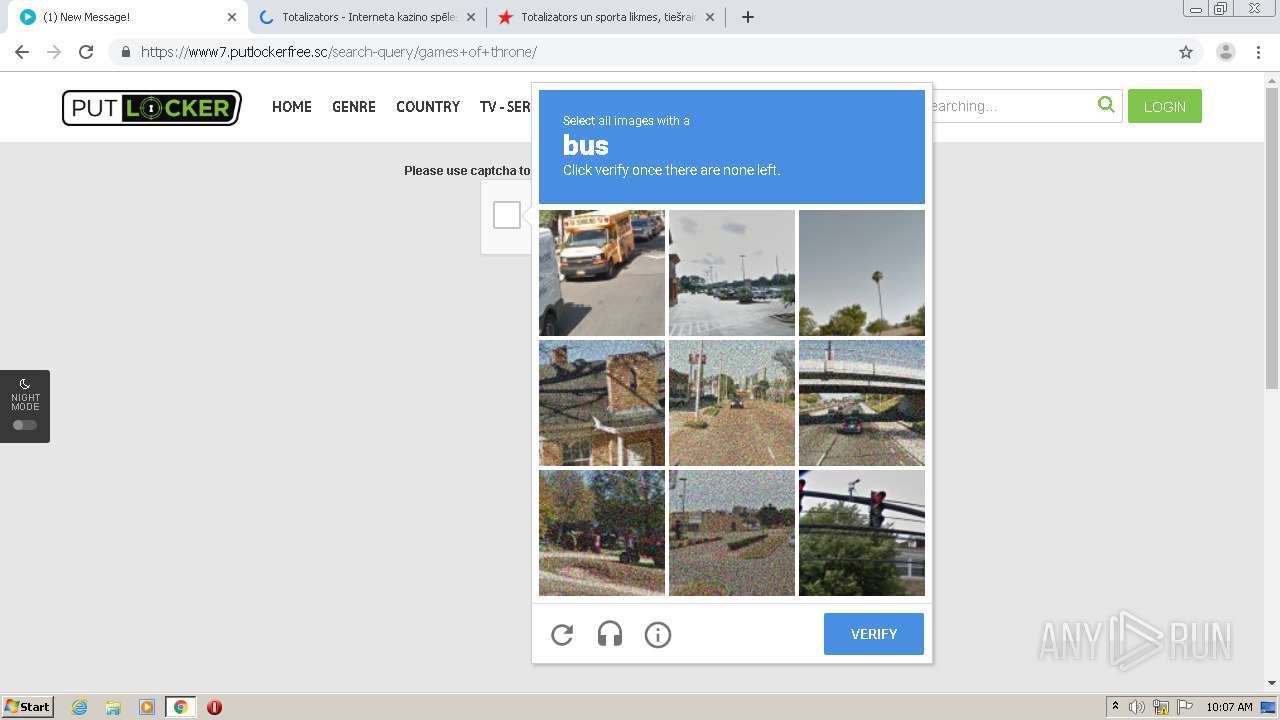Bookmark this page with the star
Viewport: 1280px width, 720px height.
1186,52
